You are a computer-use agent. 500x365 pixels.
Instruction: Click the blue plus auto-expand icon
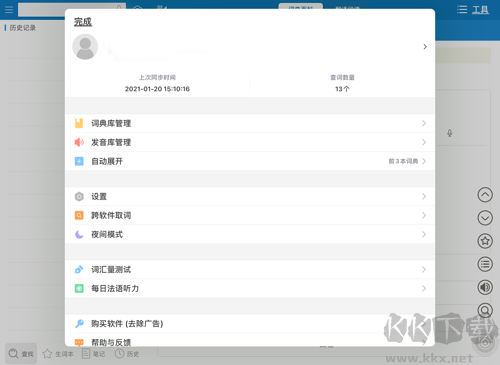pyautogui.click(x=79, y=161)
